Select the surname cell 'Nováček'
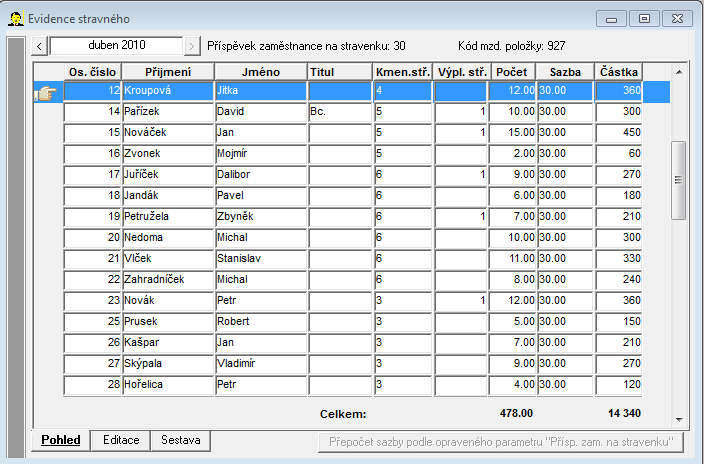Screen dimensions: 704x464 coord(168,133)
